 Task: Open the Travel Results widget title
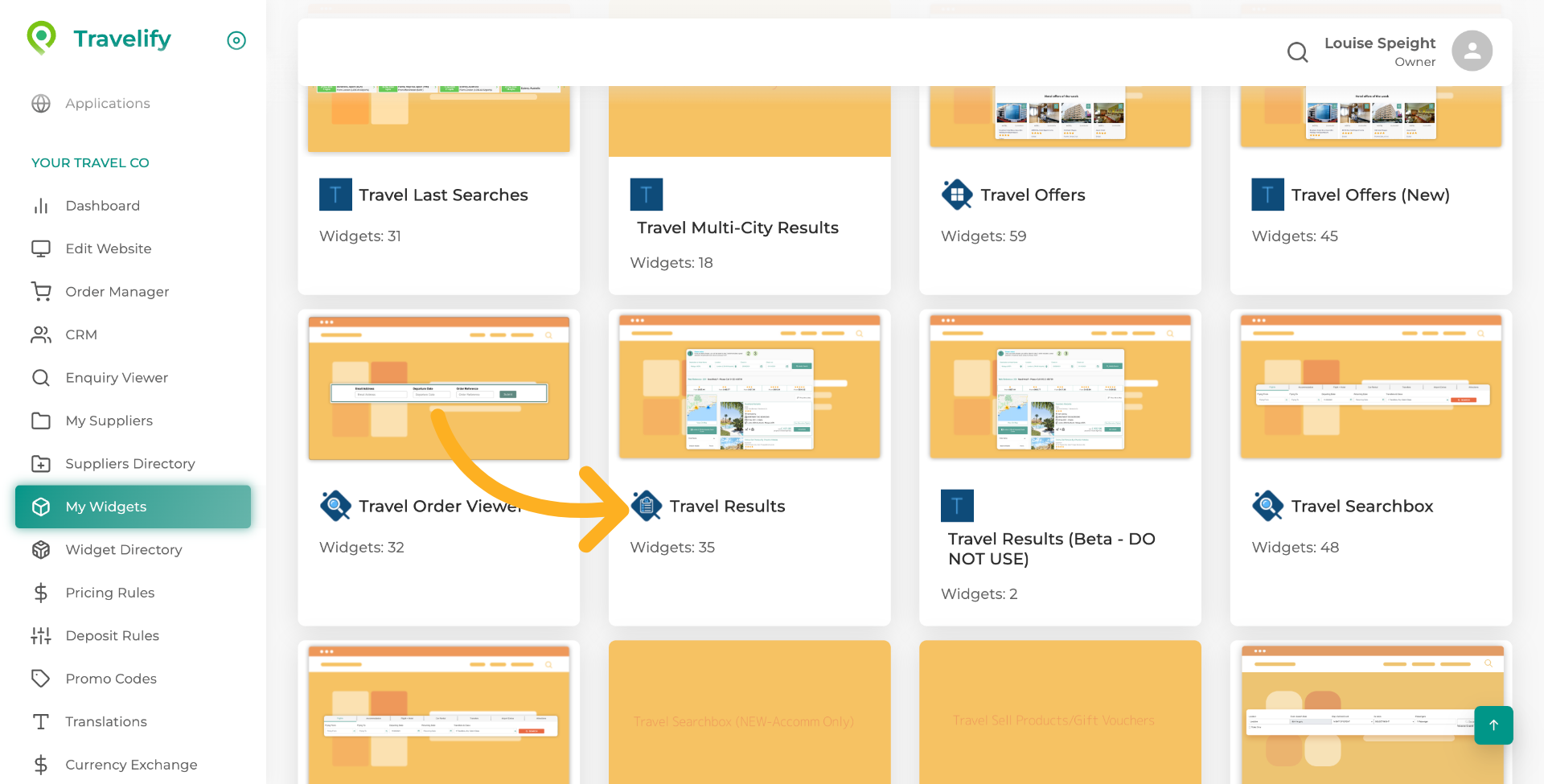click(x=727, y=507)
